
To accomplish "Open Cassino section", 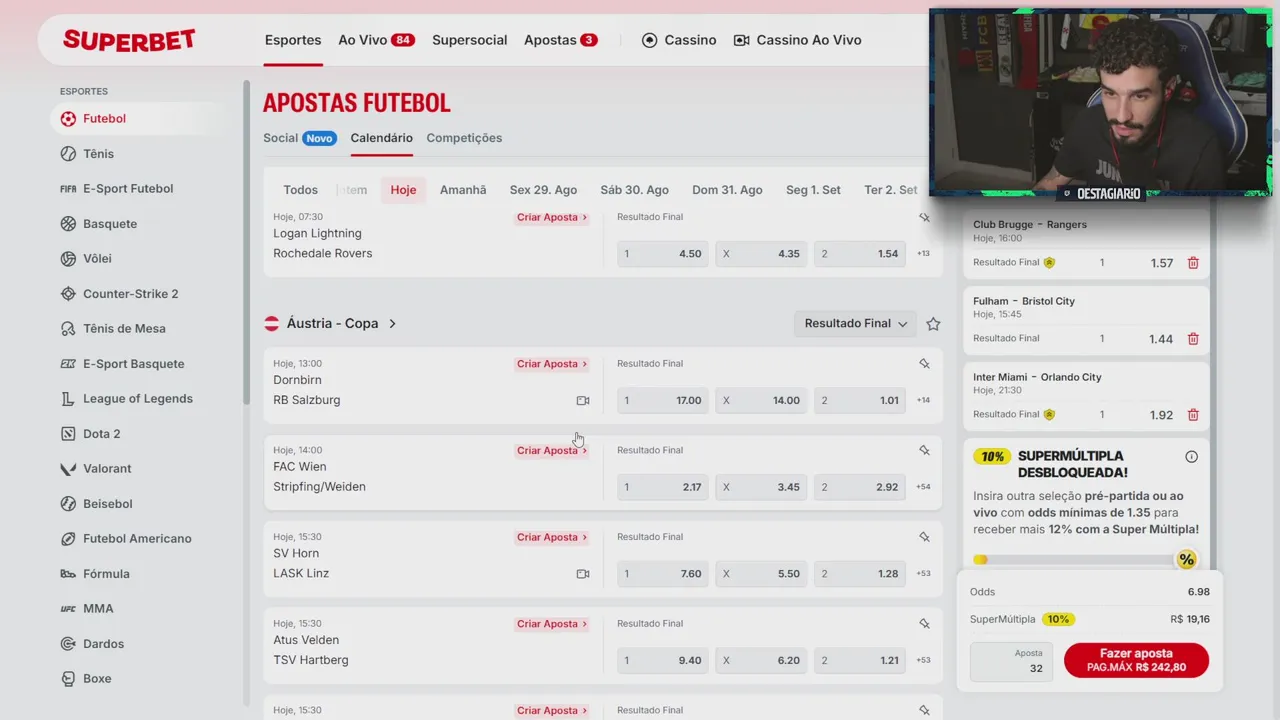I will [679, 40].
